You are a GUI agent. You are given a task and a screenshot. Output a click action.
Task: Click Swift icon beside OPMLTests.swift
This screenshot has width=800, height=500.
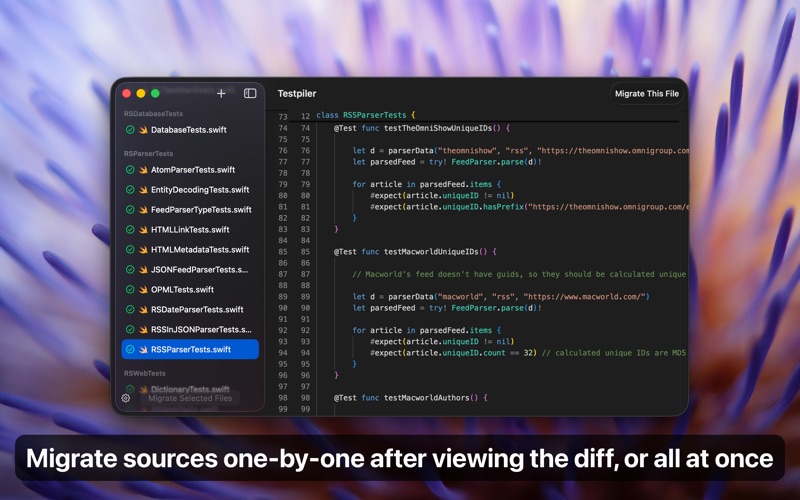(143, 289)
